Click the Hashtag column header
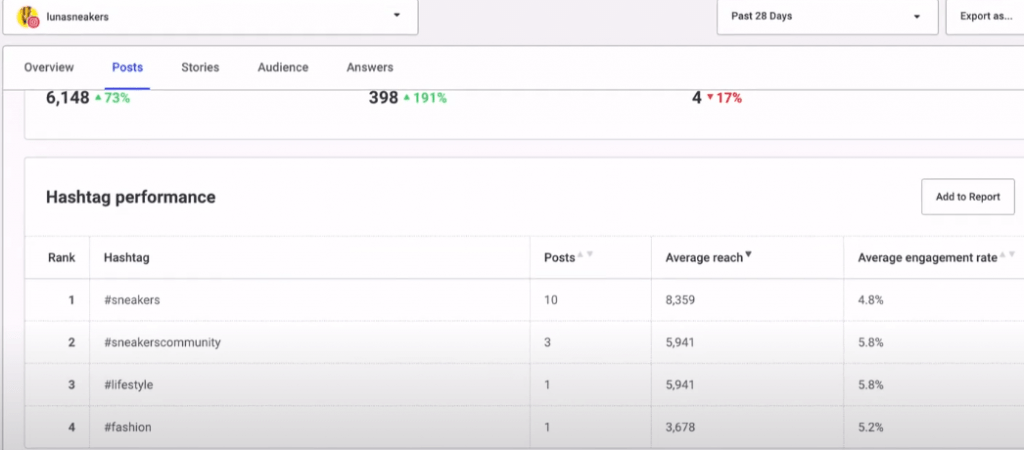Viewport: 1024px width, 450px height. click(127, 257)
